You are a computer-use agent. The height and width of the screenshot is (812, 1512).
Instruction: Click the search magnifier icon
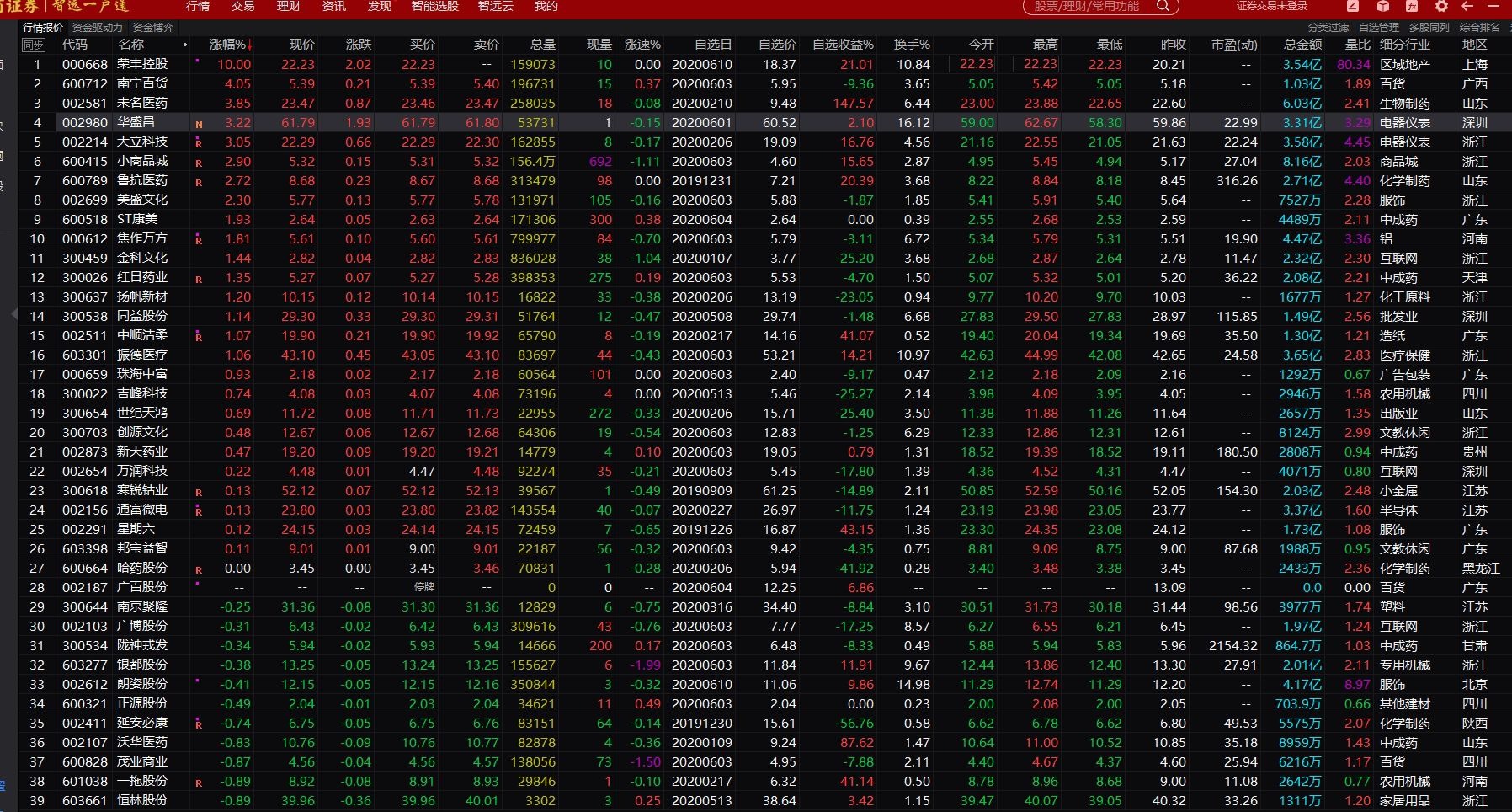pyautogui.click(x=1163, y=6)
